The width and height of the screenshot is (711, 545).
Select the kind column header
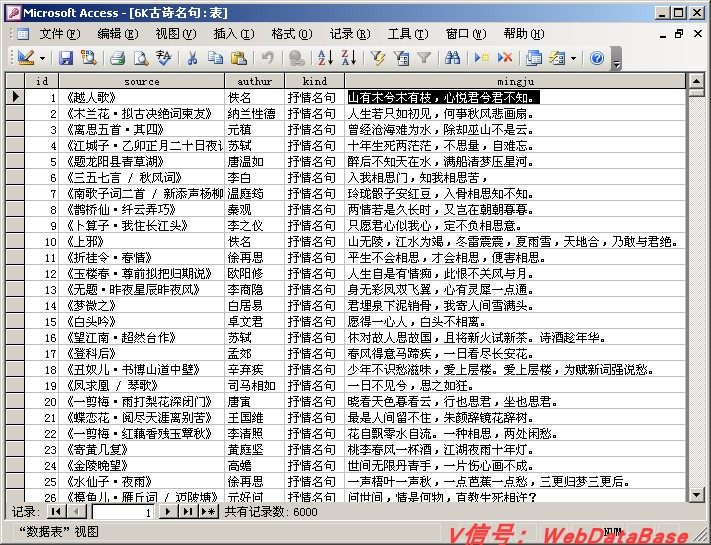[x=314, y=81]
